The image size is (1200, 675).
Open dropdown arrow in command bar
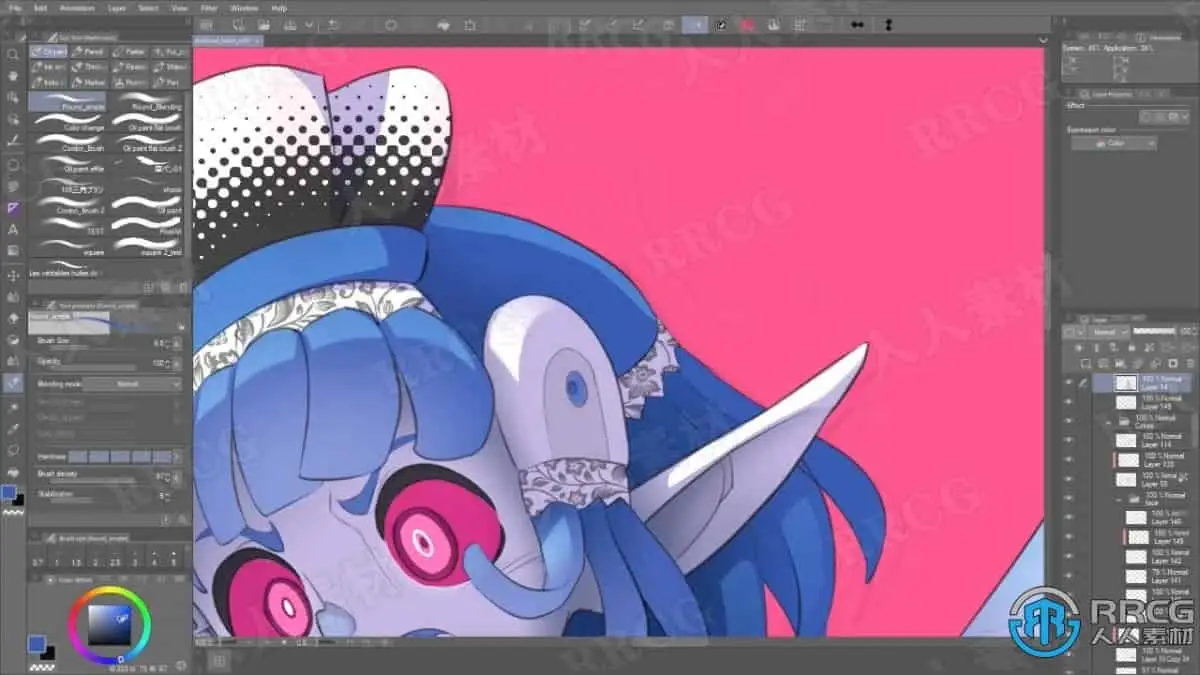click(309, 24)
